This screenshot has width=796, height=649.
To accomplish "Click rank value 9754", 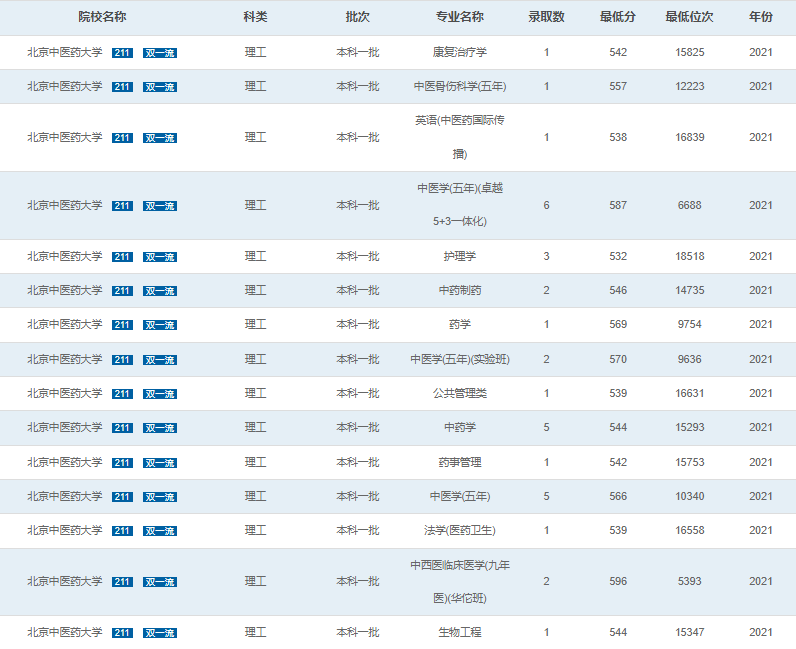I will point(689,324).
